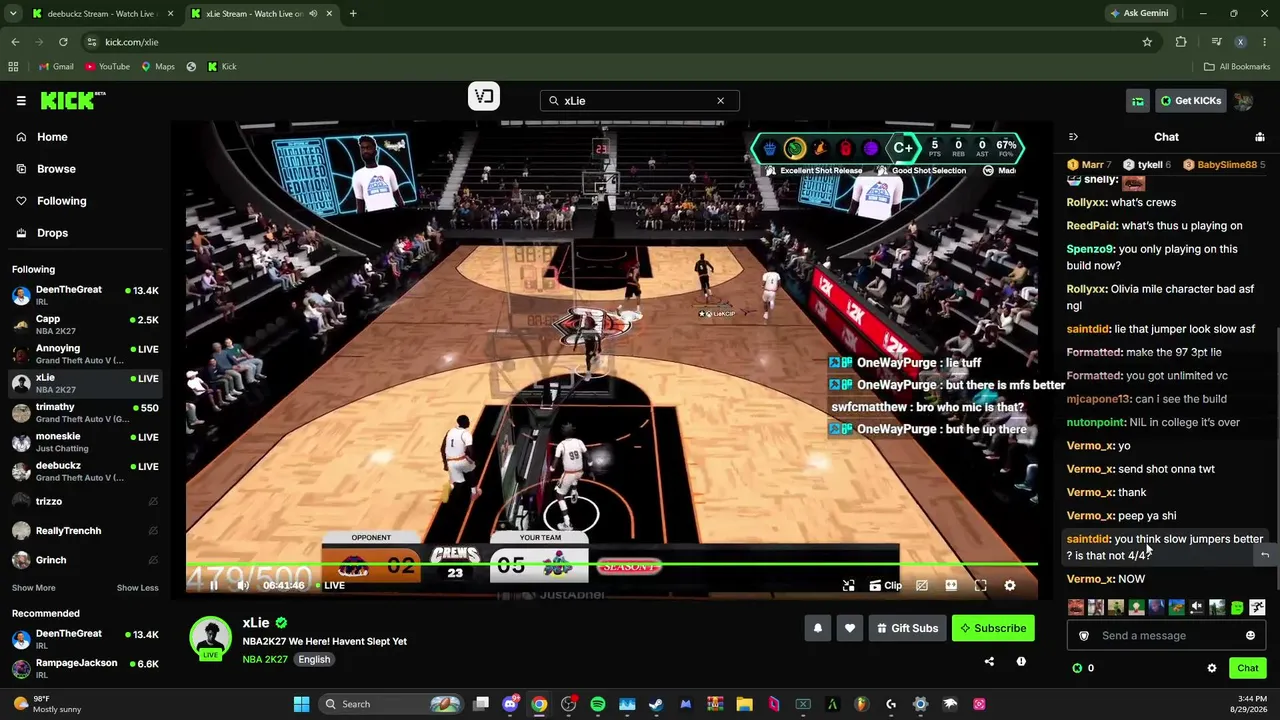This screenshot has height=720, width=1280.
Task: Pause the xLie live stream
Action: (x=213, y=585)
